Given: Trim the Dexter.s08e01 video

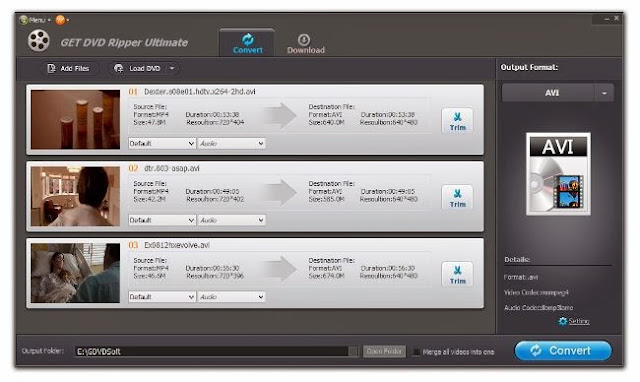Looking at the screenshot, I should click(x=457, y=121).
